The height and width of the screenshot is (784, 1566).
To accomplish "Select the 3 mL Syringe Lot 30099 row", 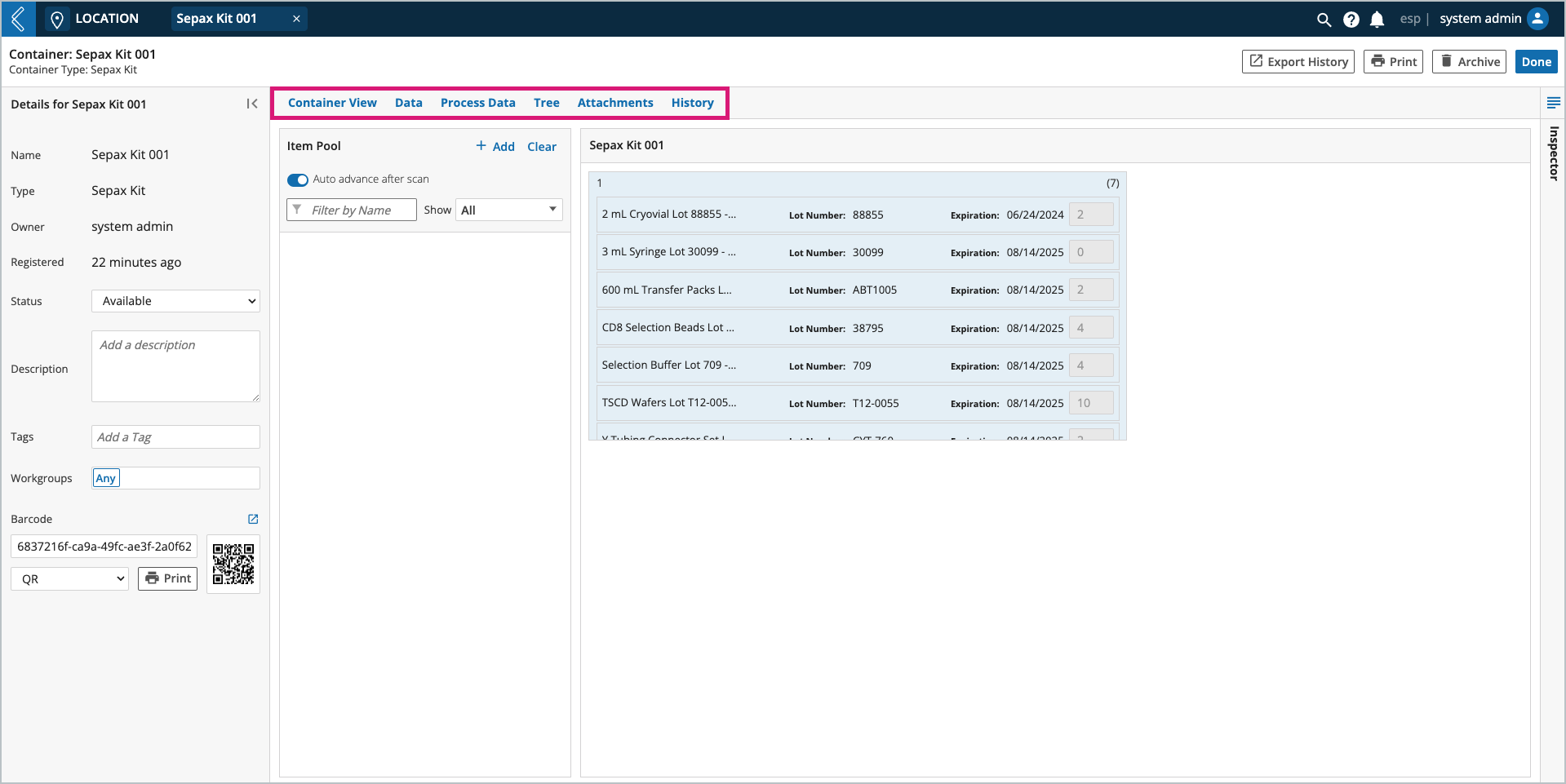I will pyautogui.click(x=858, y=252).
